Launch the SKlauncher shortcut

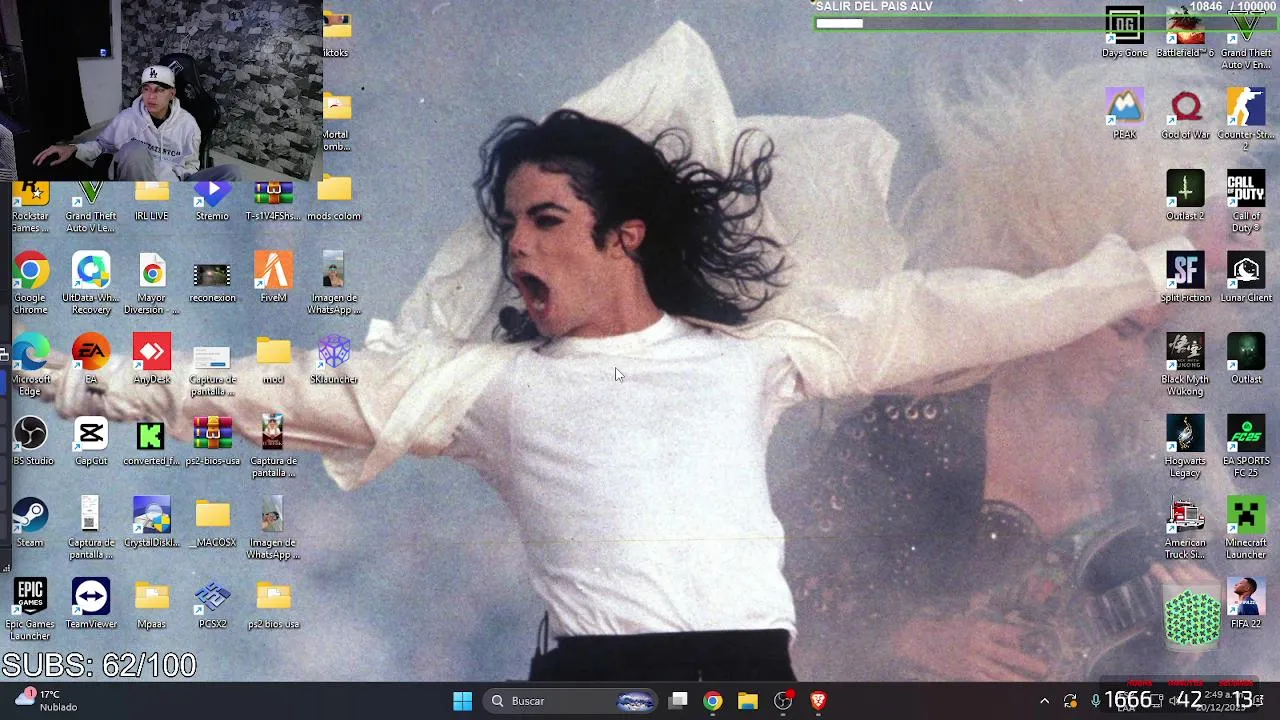point(334,359)
